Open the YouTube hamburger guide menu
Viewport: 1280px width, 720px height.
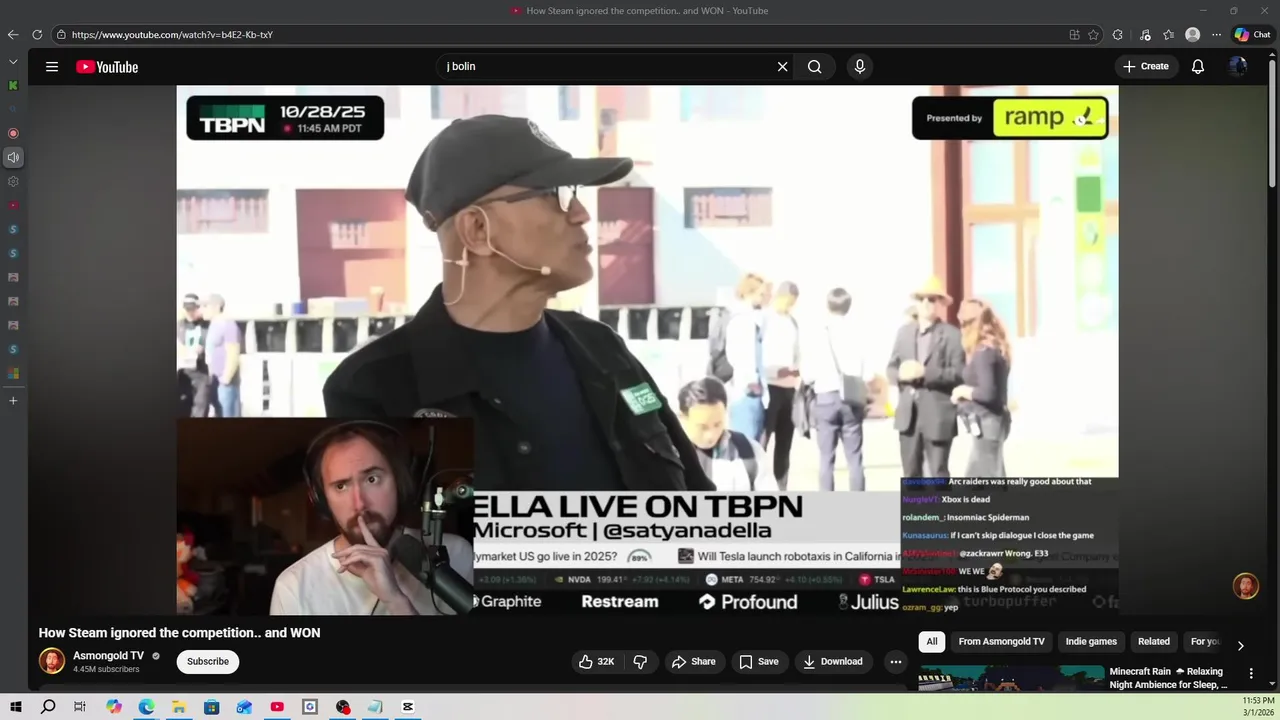[52, 67]
